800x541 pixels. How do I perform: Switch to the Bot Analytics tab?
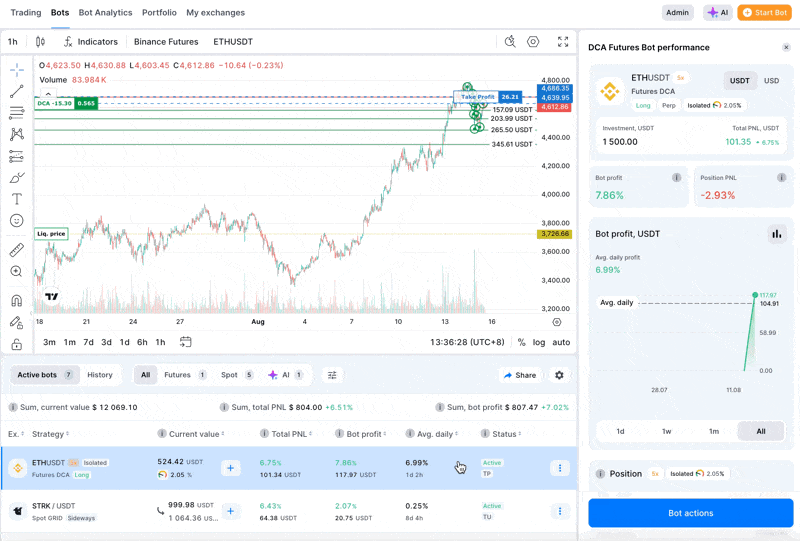(105, 13)
